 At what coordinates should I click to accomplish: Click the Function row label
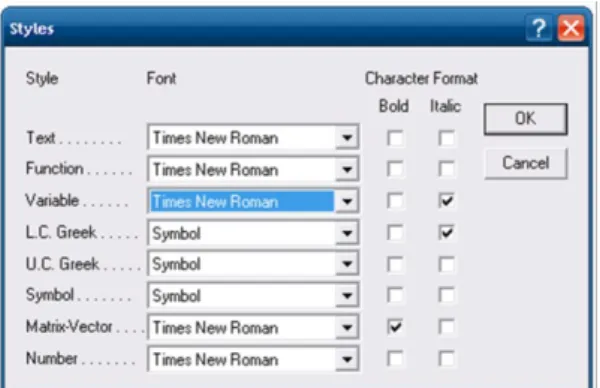click(54, 168)
